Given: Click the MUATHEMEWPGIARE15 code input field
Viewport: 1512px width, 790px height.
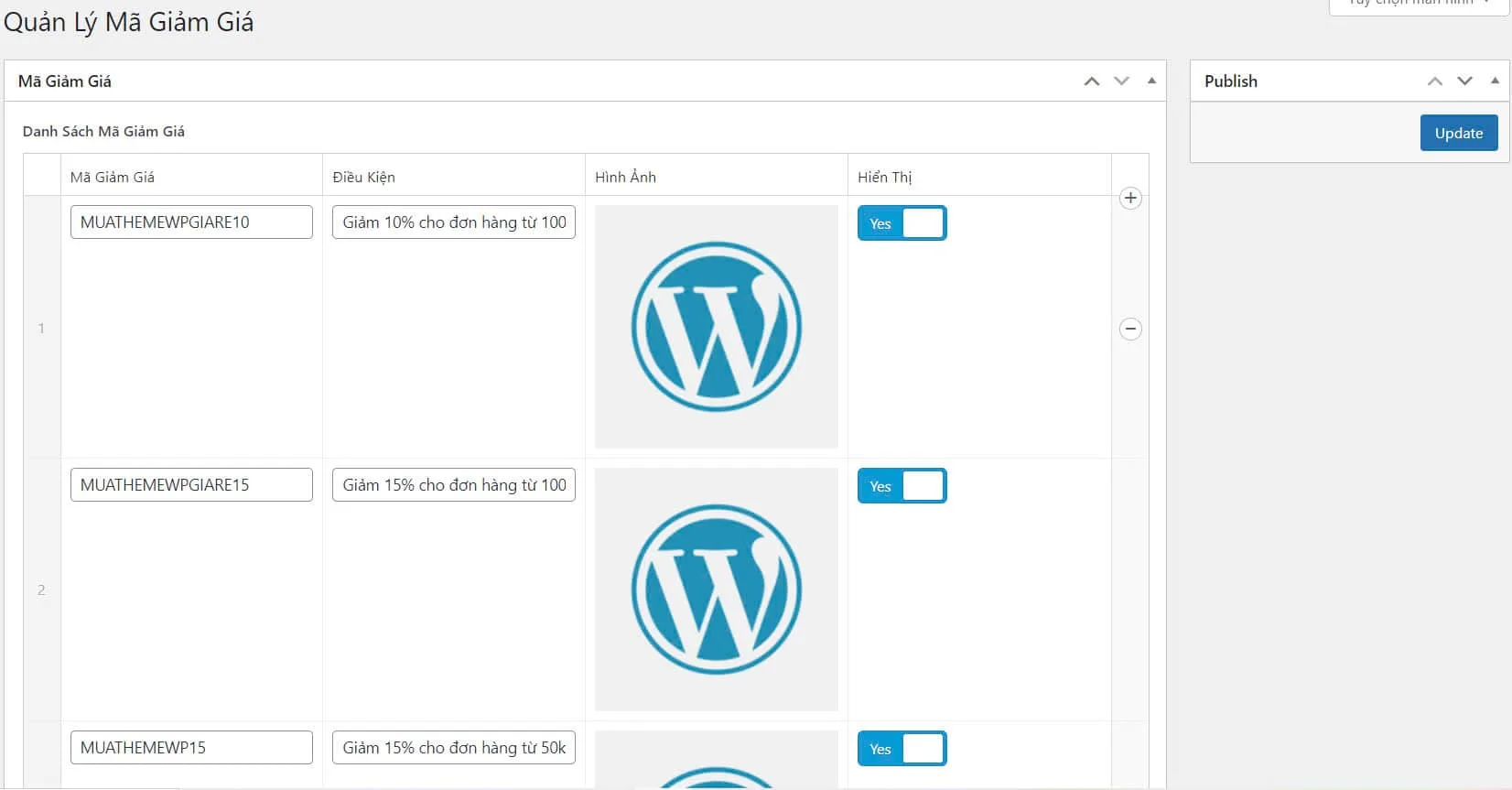Looking at the screenshot, I should (x=191, y=485).
